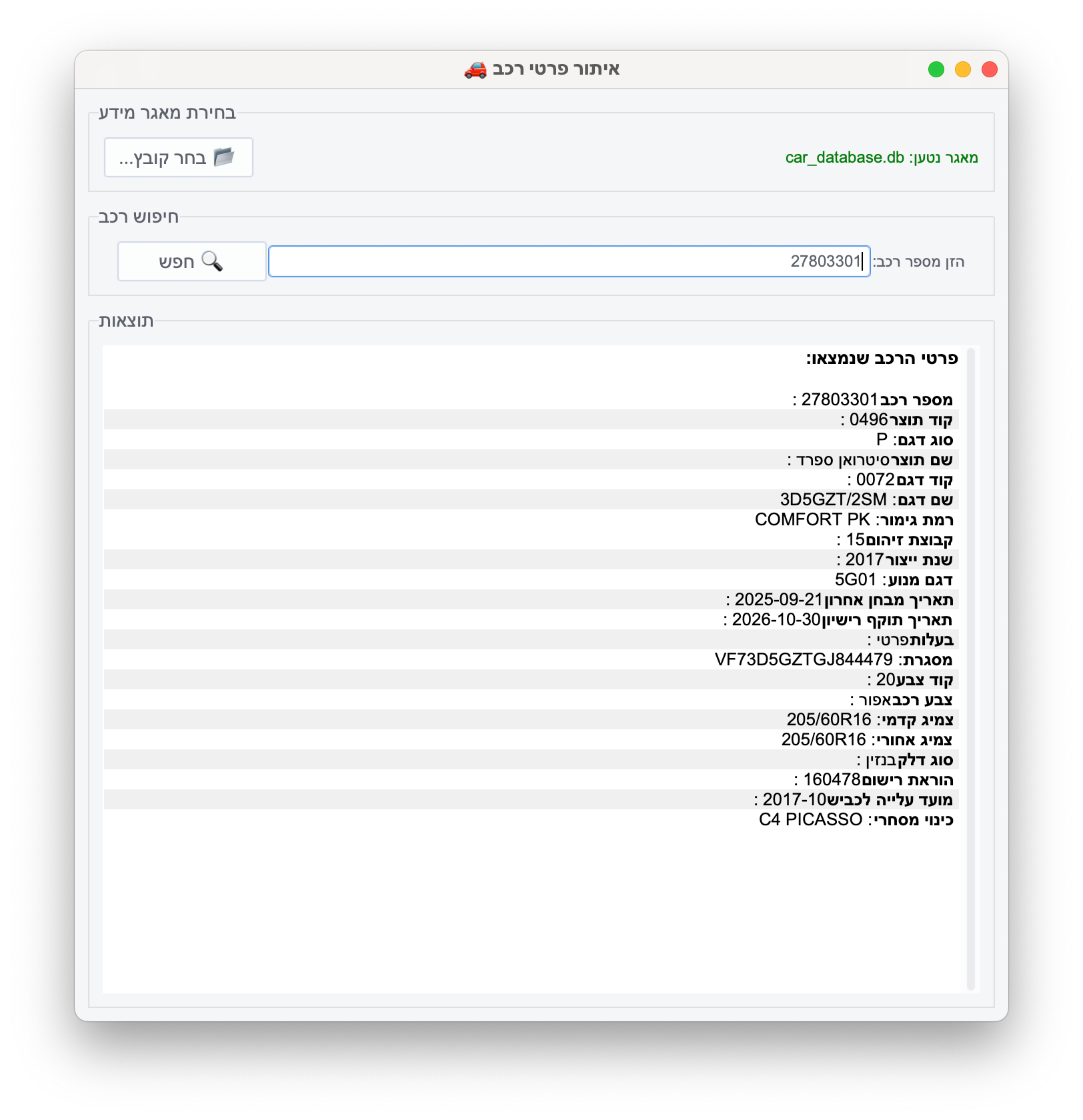Screen dimensions: 1083x1120
Task: Click the green car_database.db loaded label
Action: tap(881, 157)
